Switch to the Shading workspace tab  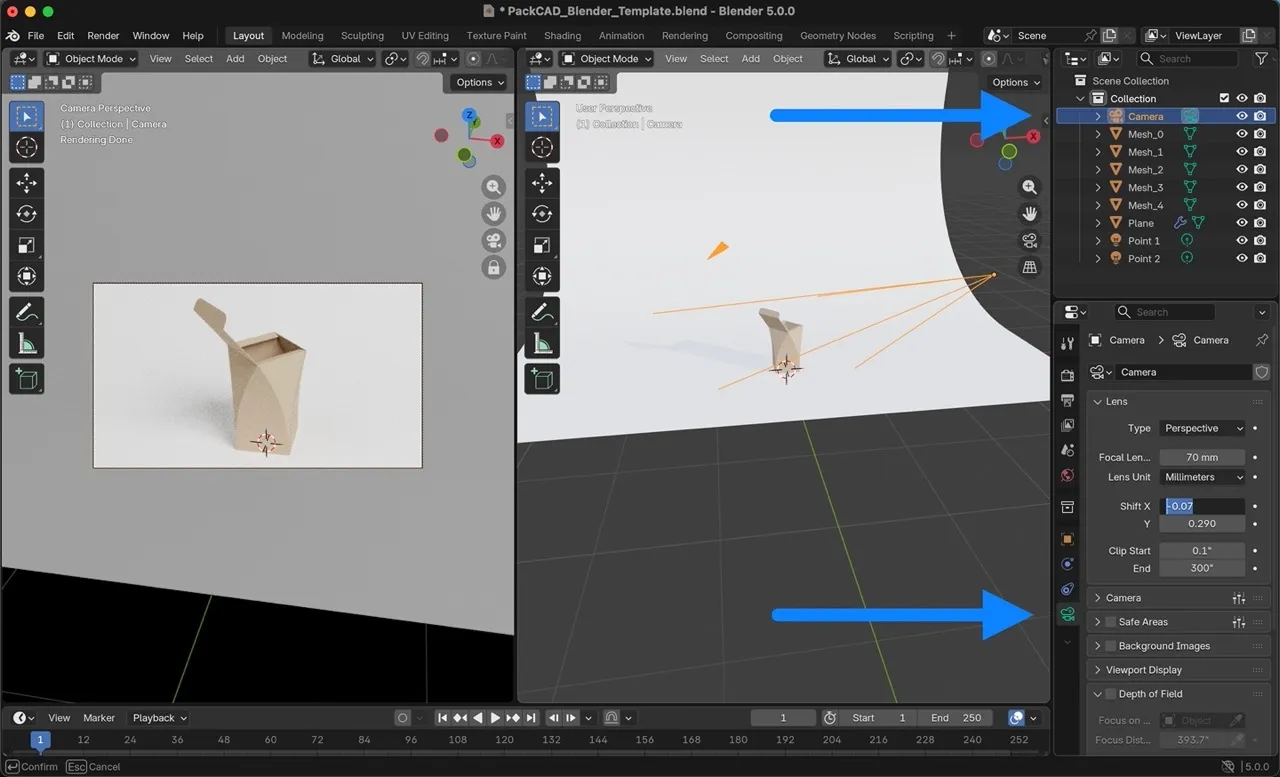(x=562, y=36)
